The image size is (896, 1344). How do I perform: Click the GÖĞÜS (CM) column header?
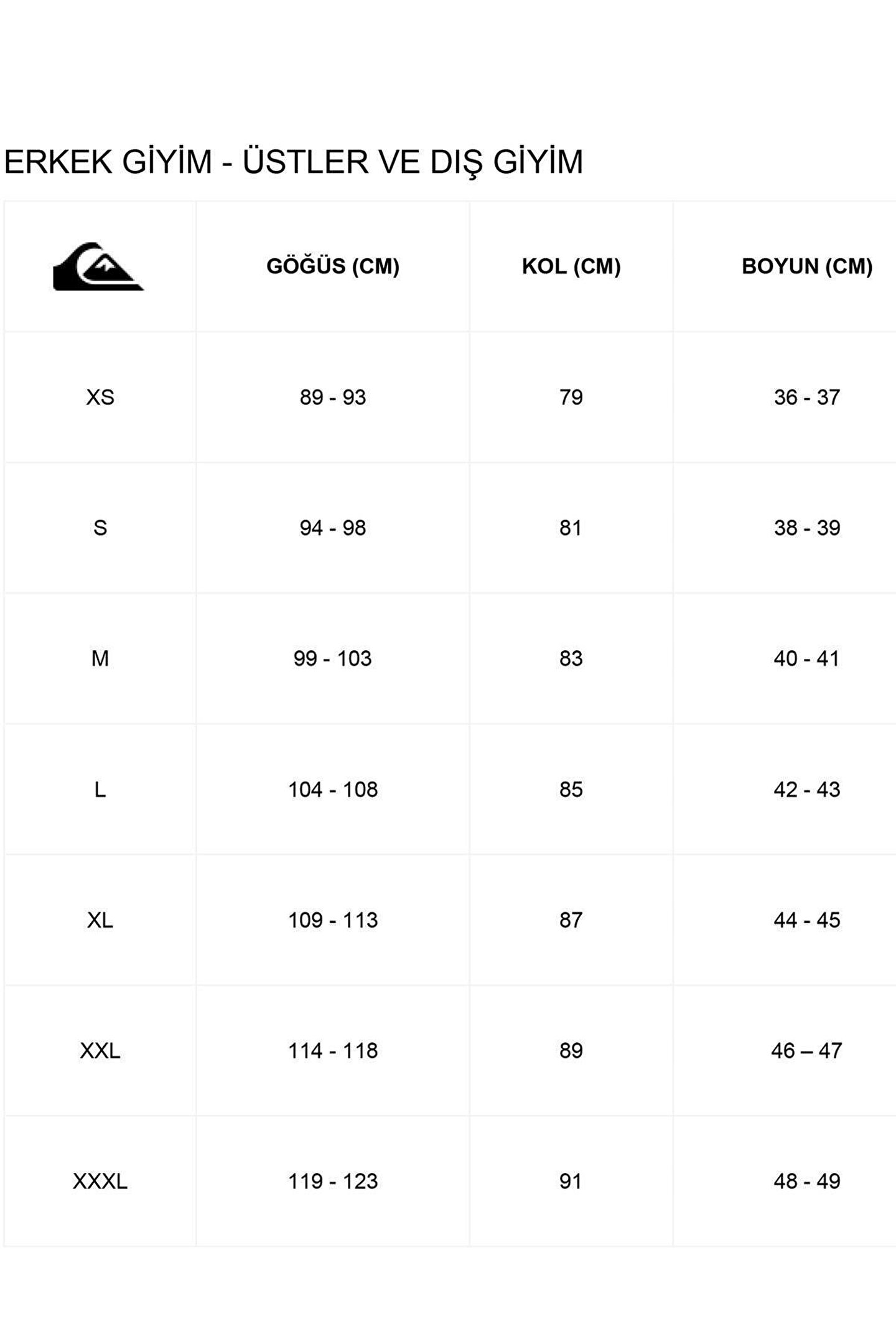[333, 266]
